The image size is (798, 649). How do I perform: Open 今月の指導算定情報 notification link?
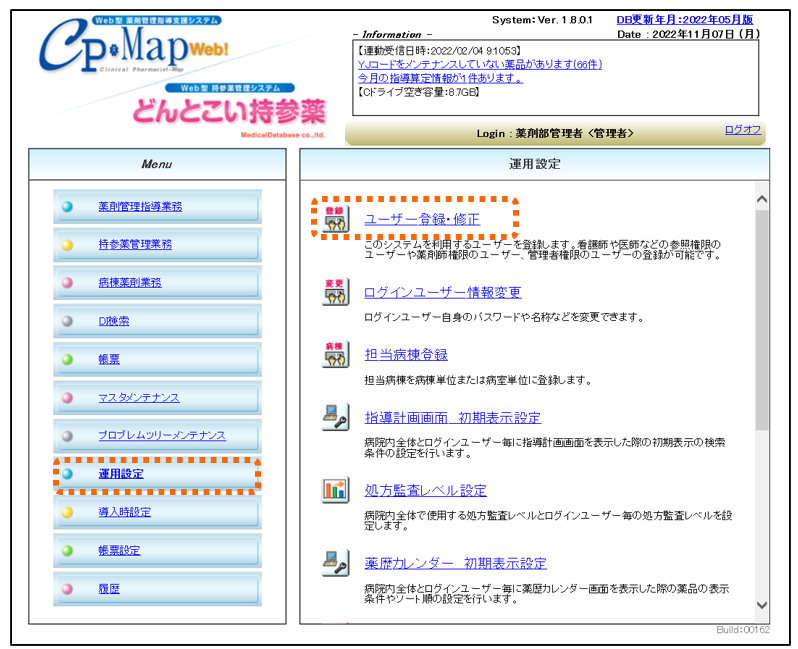tap(439, 78)
